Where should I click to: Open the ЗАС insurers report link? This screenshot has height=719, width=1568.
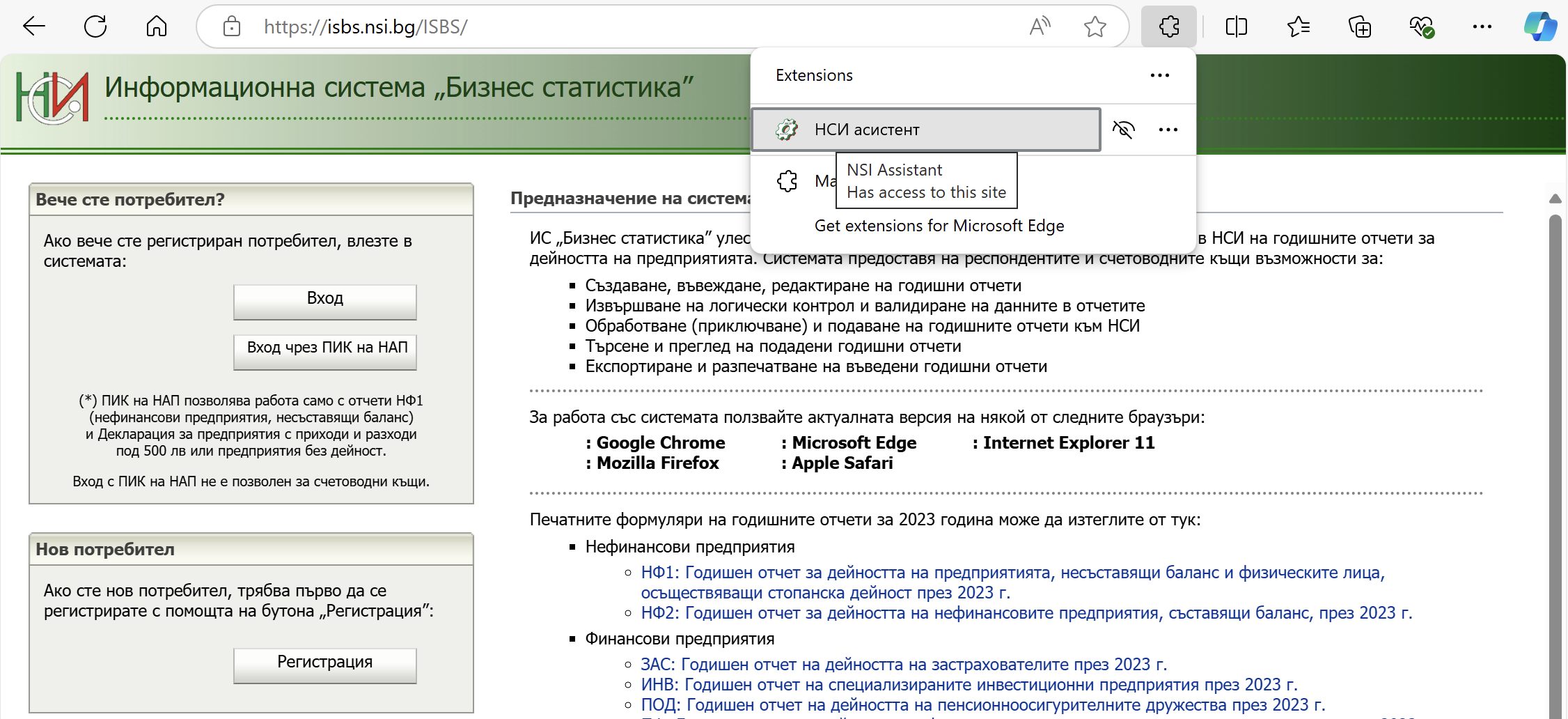(904, 665)
